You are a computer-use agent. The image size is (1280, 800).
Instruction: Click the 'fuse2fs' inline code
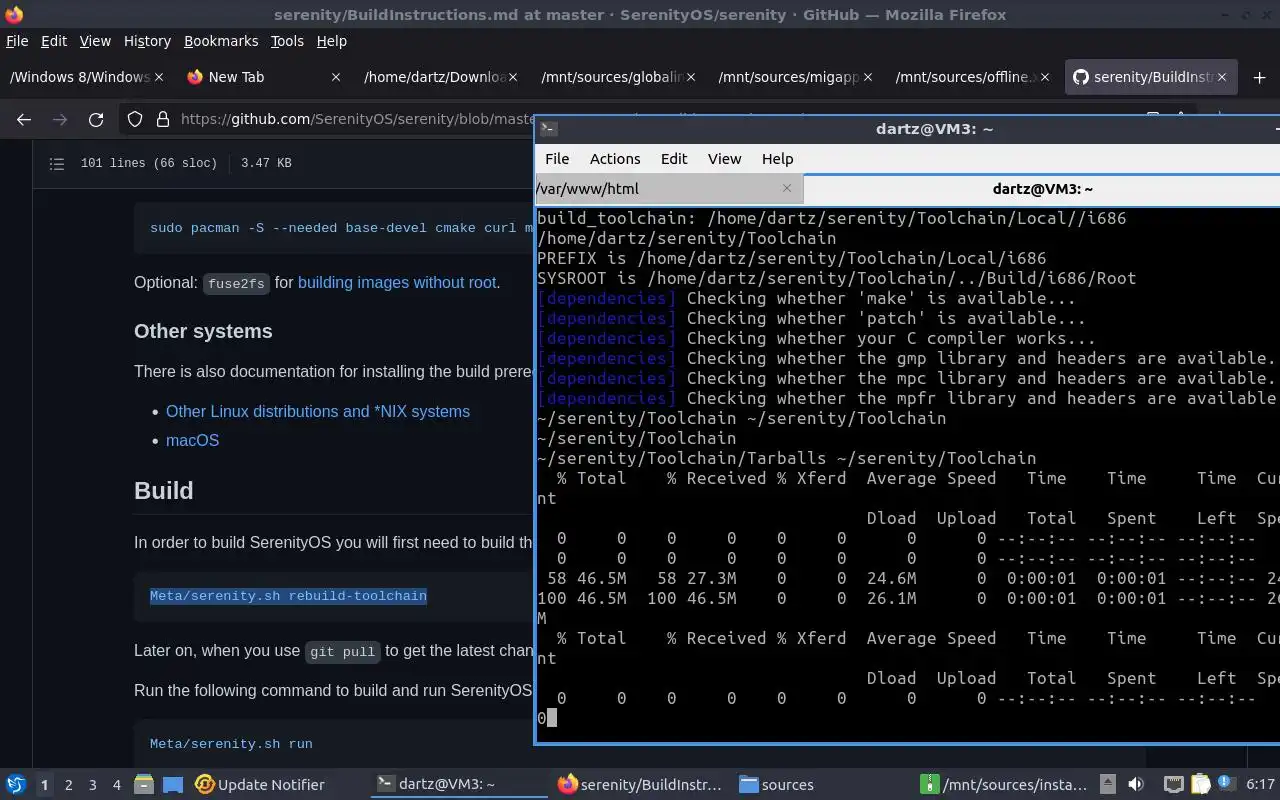[x=236, y=284]
